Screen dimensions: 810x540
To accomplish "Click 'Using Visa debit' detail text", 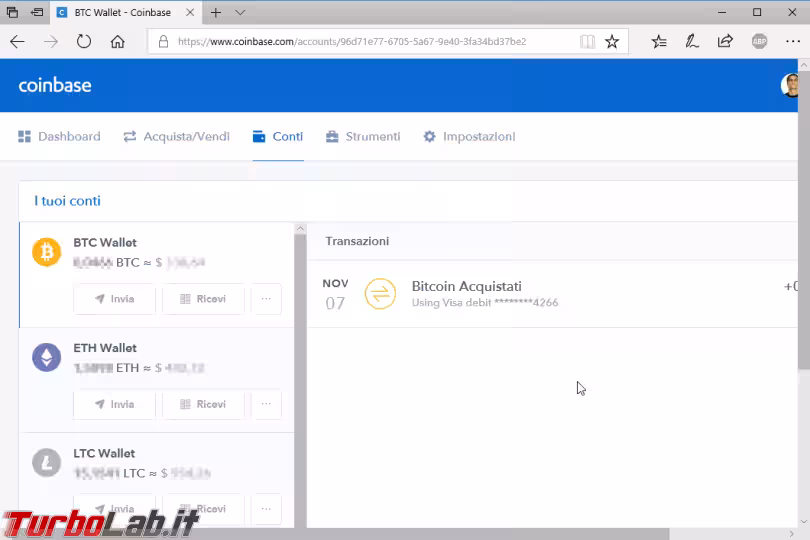I will click(x=485, y=303).
